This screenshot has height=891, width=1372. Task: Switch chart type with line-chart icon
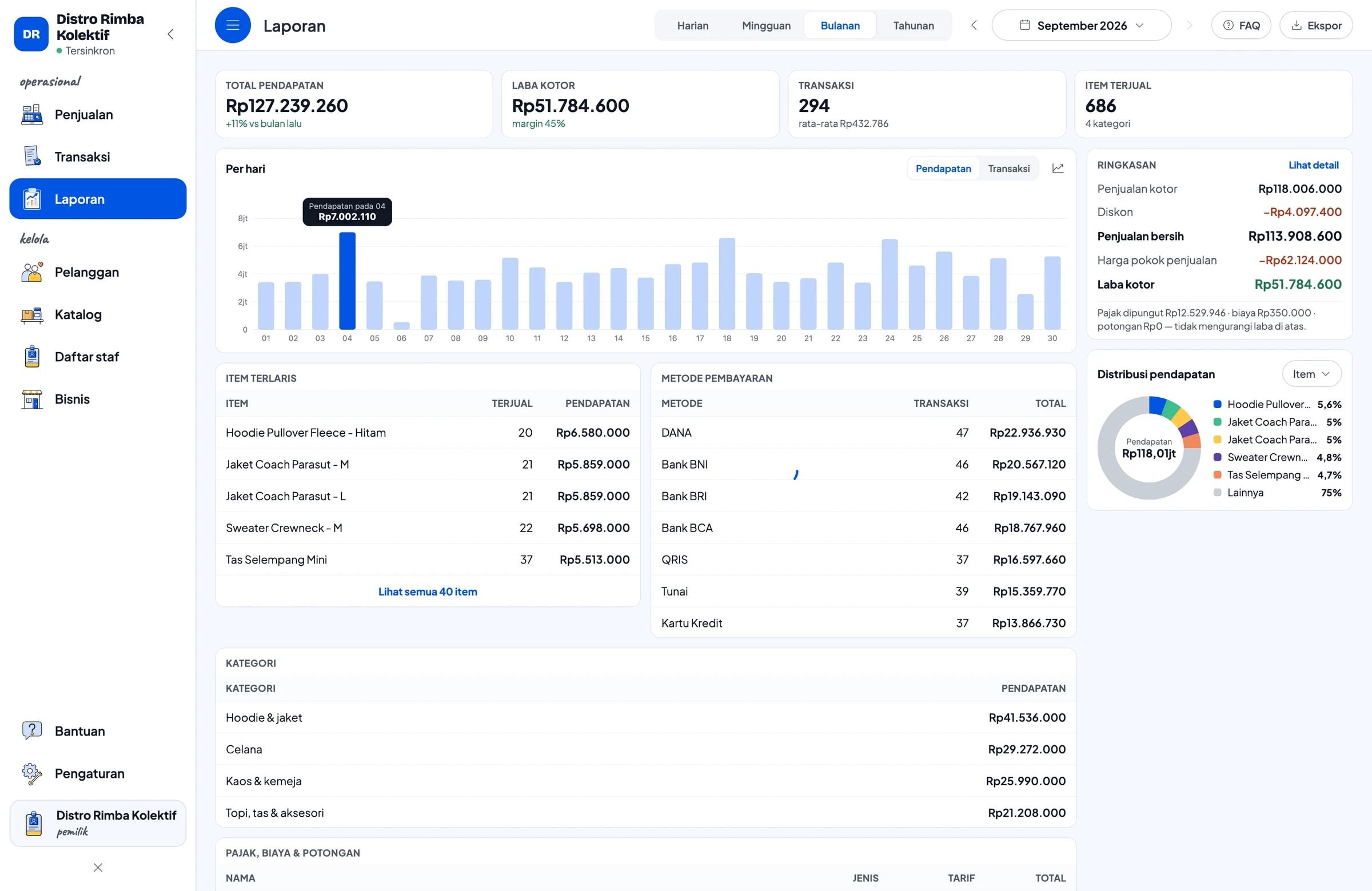(1058, 168)
